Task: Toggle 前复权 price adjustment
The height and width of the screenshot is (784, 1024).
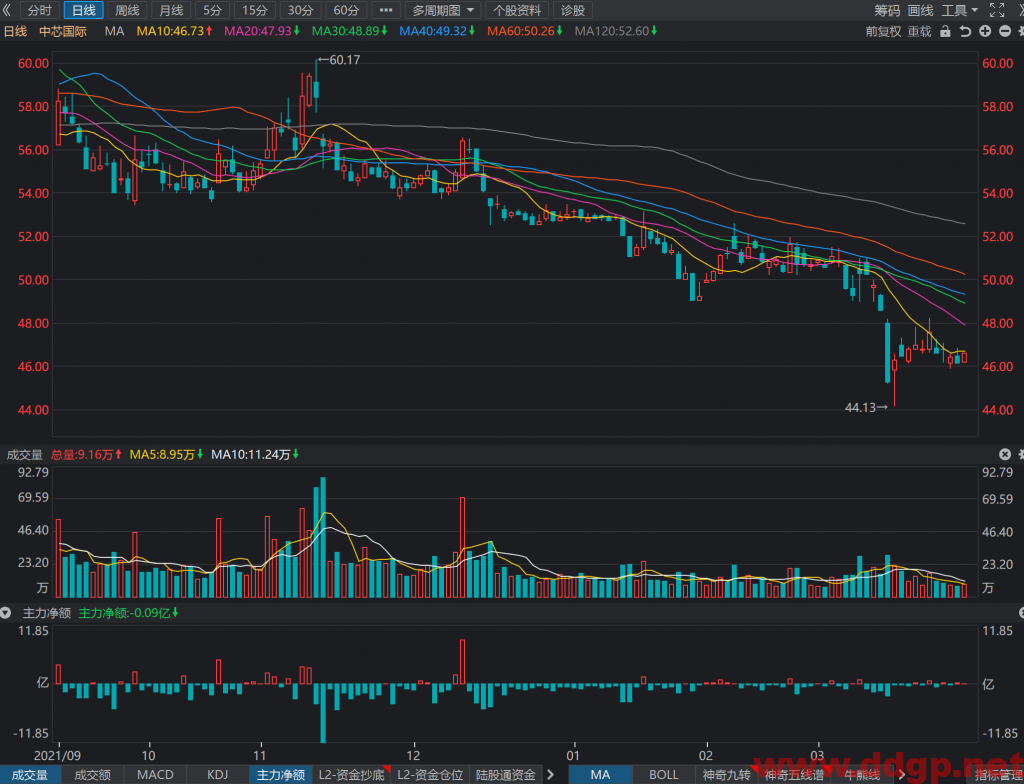Action: click(x=883, y=31)
